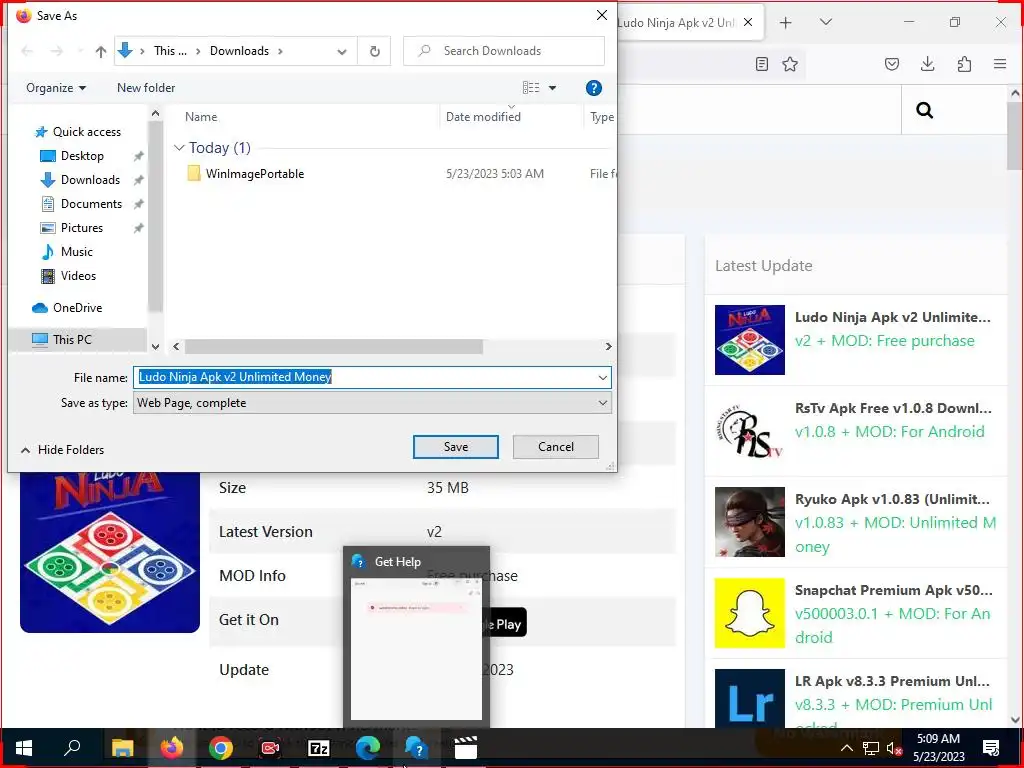Collapse folders with Hide Folders

(x=63, y=450)
